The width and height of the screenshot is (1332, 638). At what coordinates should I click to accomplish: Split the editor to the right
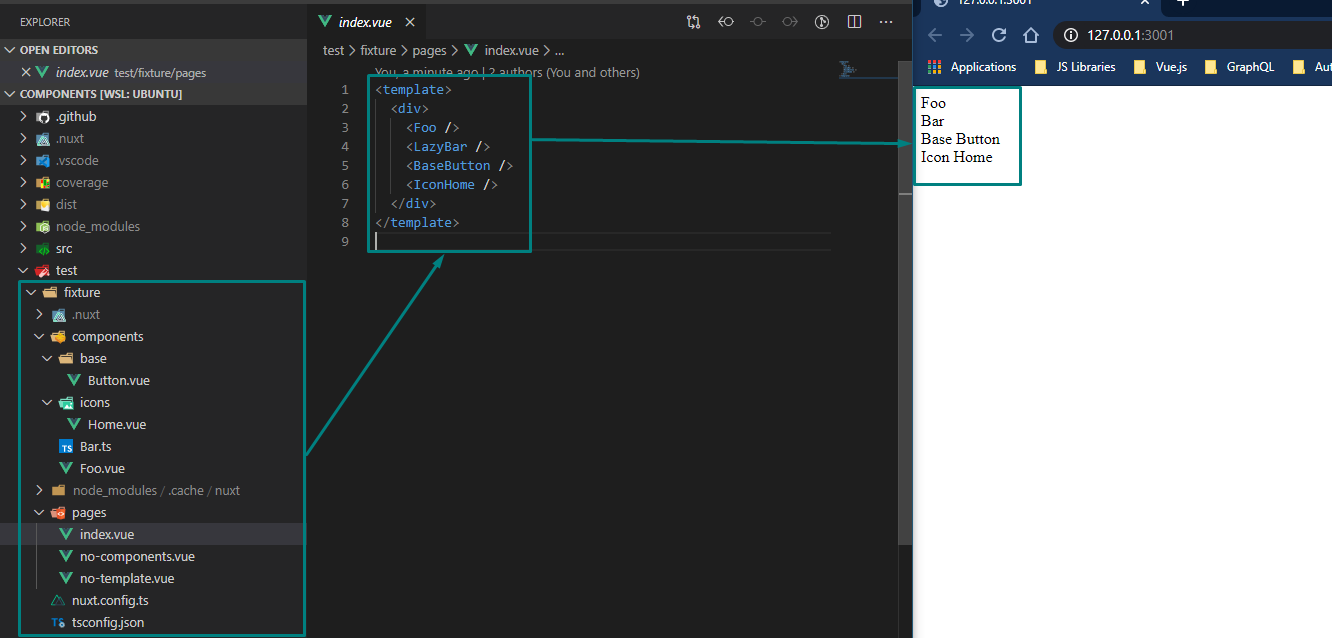(854, 22)
